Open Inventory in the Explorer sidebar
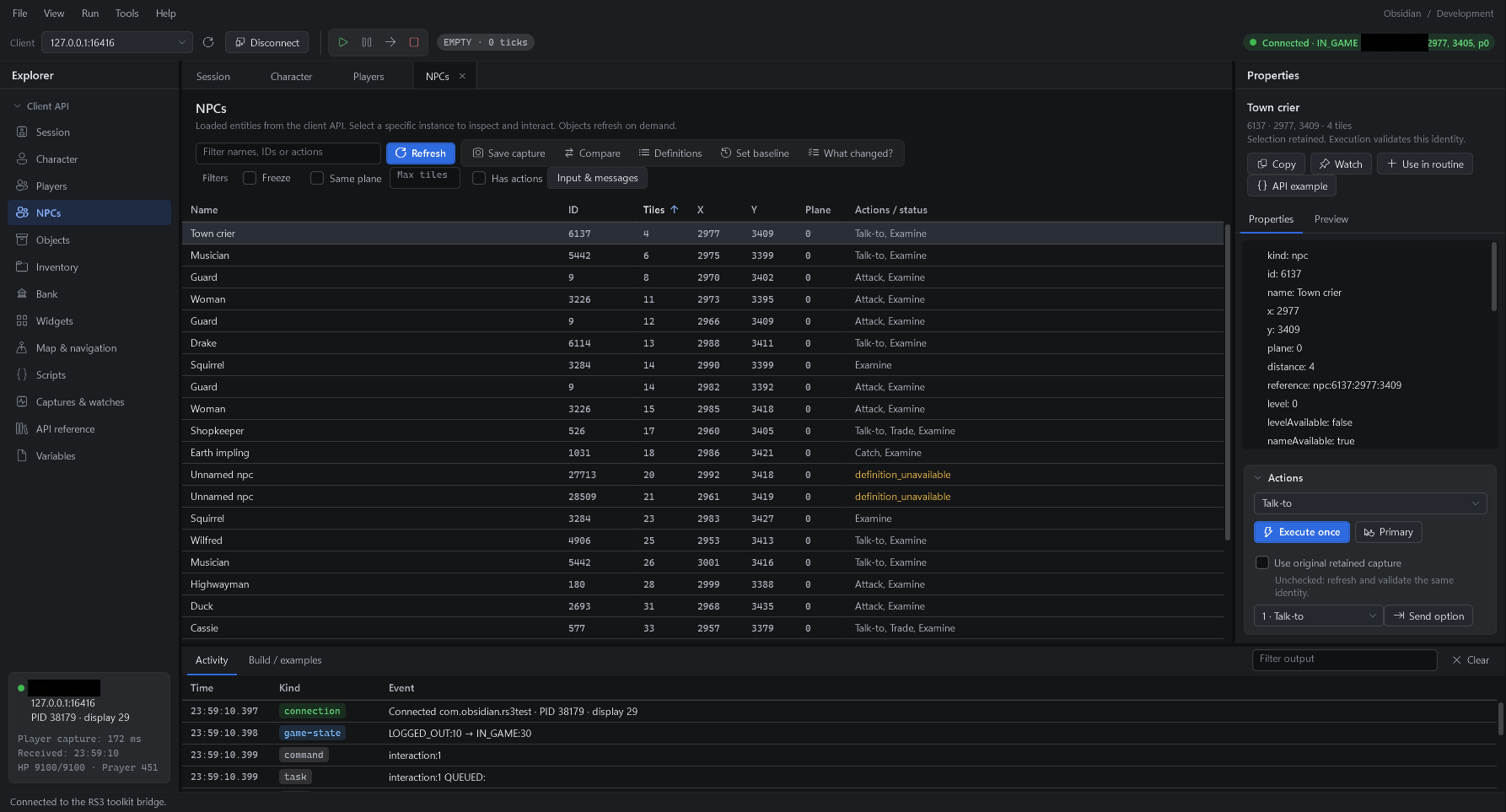The width and height of the screenshot is (1506, 812). [89, 267]
